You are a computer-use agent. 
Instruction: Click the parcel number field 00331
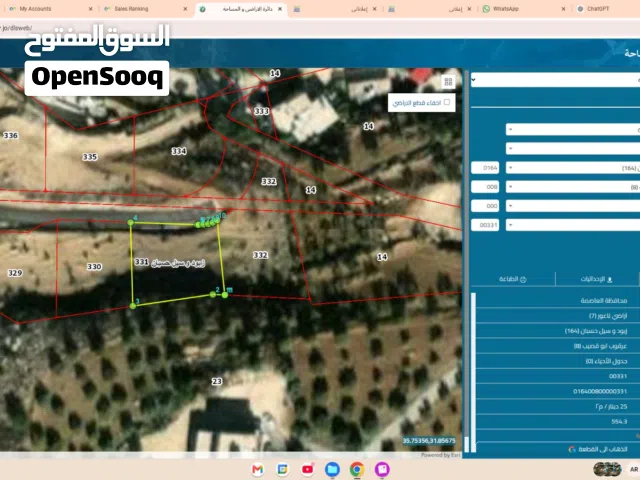[x=485, y=225]
